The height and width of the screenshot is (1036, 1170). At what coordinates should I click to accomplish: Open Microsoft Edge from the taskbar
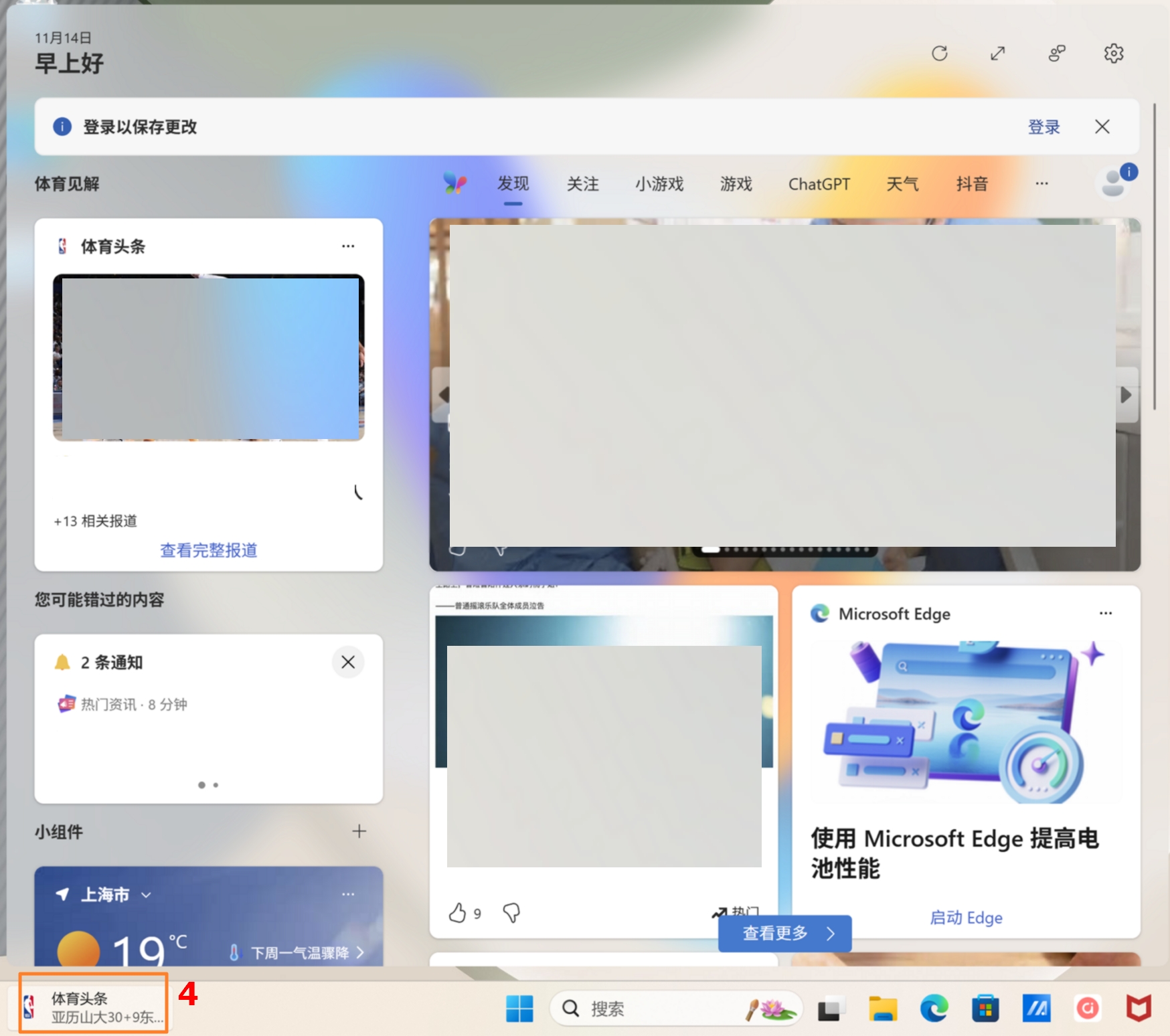tap(934, 1009)
